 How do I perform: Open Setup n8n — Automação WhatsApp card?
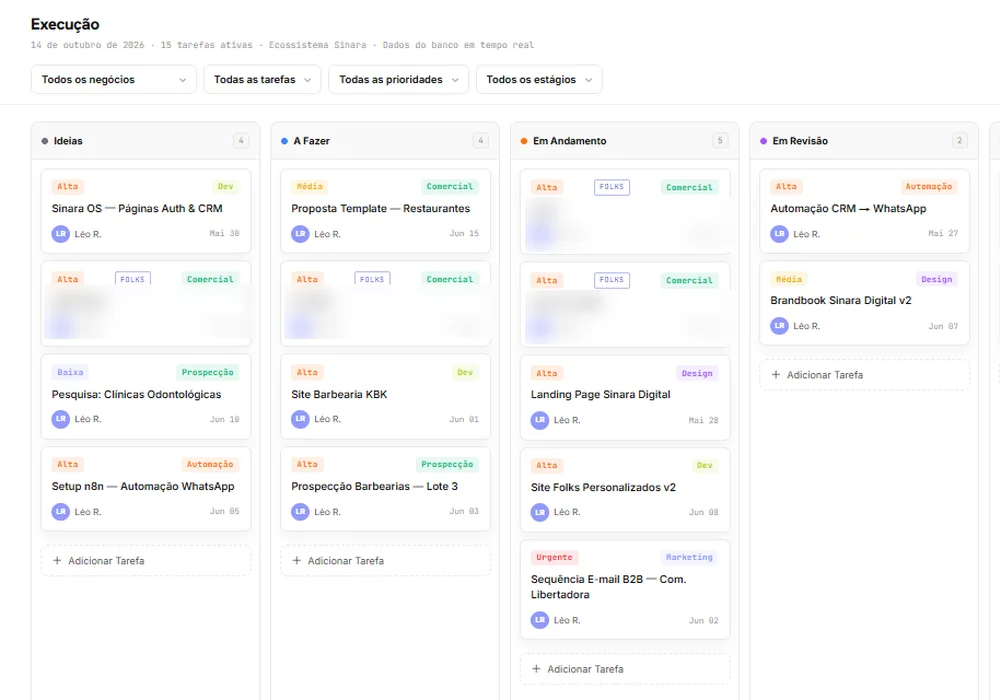click(x=146, y=489)
